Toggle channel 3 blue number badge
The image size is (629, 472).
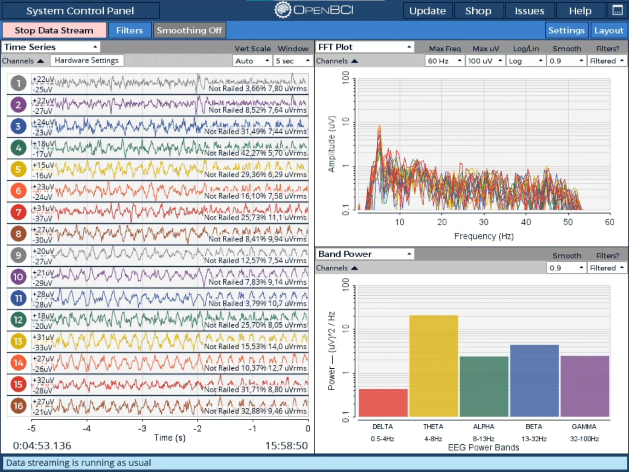tap(18, 126)
